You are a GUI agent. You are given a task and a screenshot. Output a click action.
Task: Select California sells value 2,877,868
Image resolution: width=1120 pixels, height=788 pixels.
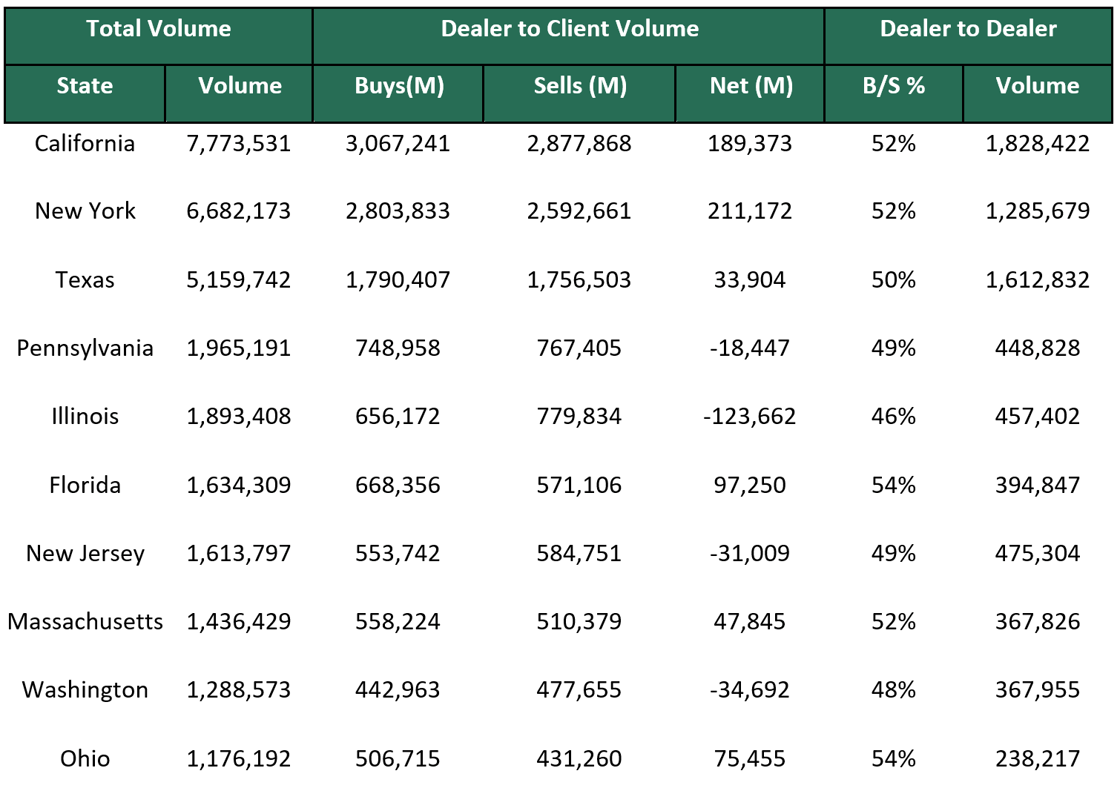(579, 144)
